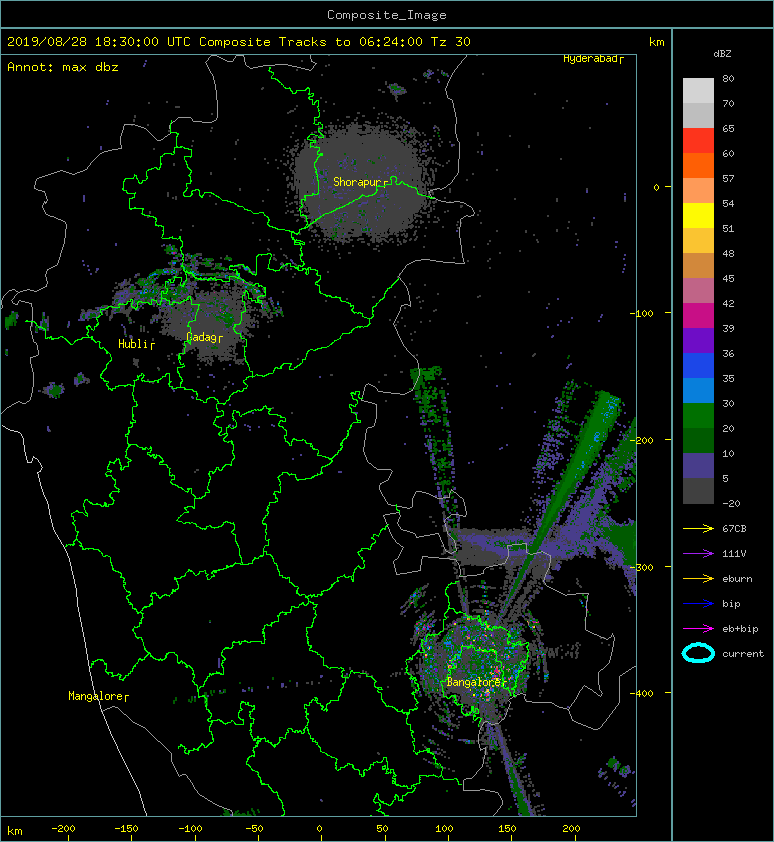Screen dimensions: 774x842
Task: Select the dark gray -20 dBZ swatch
Action: (698, 491)
